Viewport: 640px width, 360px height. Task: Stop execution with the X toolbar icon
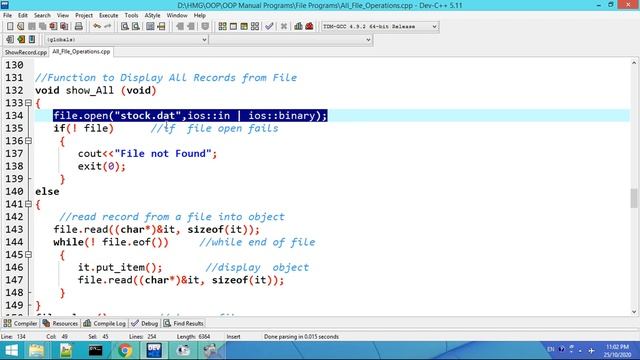284,27
